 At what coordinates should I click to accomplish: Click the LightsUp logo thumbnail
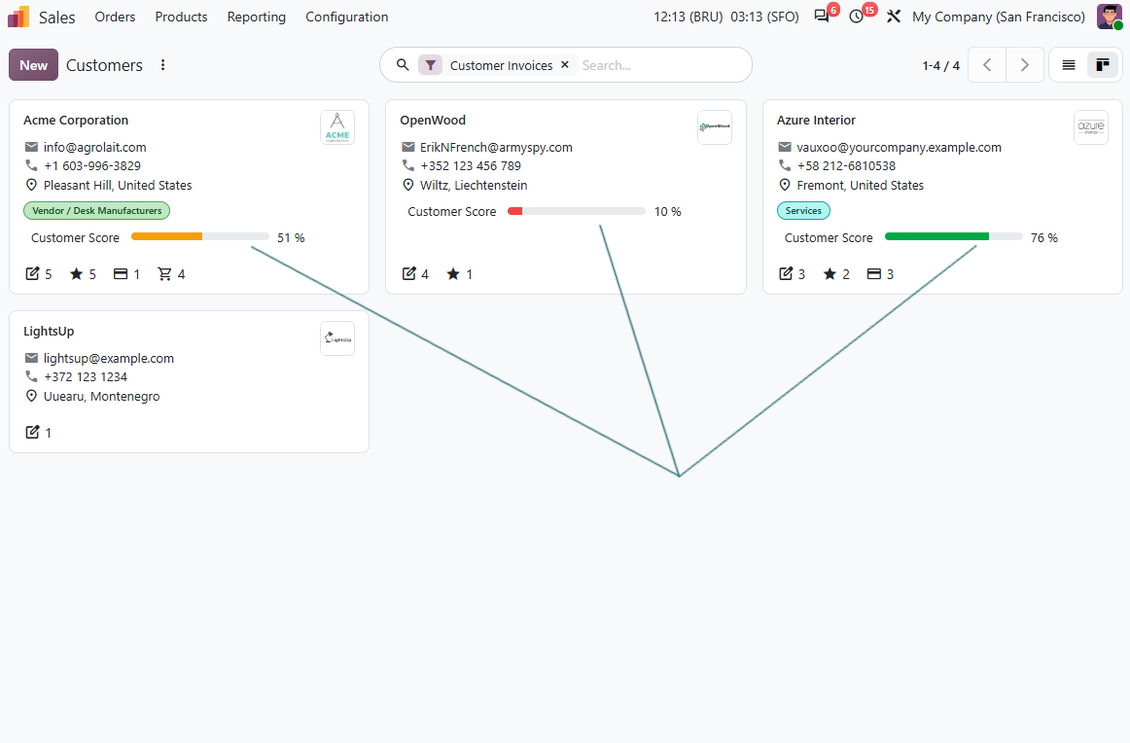tap(337, 339)
